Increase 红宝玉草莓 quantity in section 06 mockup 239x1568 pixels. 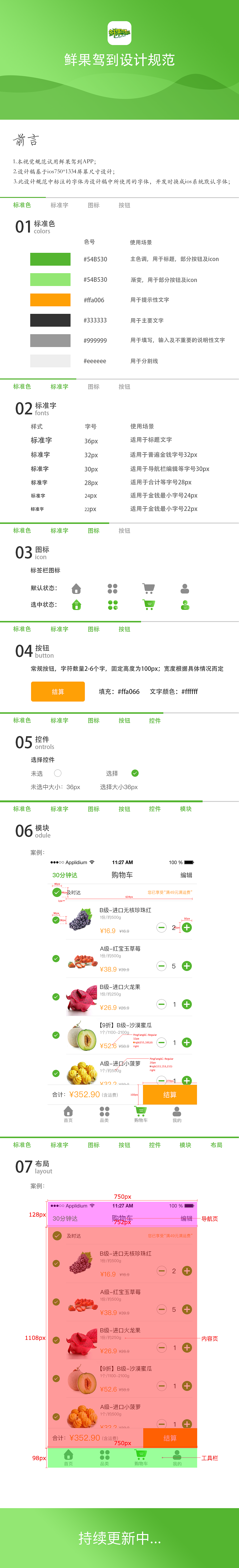[187, 966]
